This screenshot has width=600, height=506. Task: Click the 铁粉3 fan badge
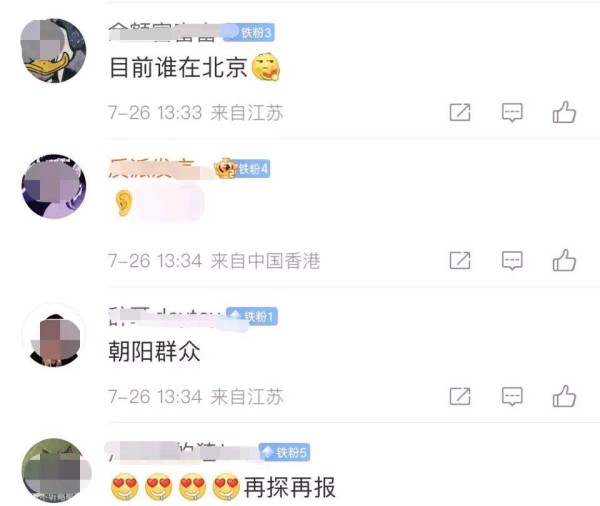pos(249,33)
